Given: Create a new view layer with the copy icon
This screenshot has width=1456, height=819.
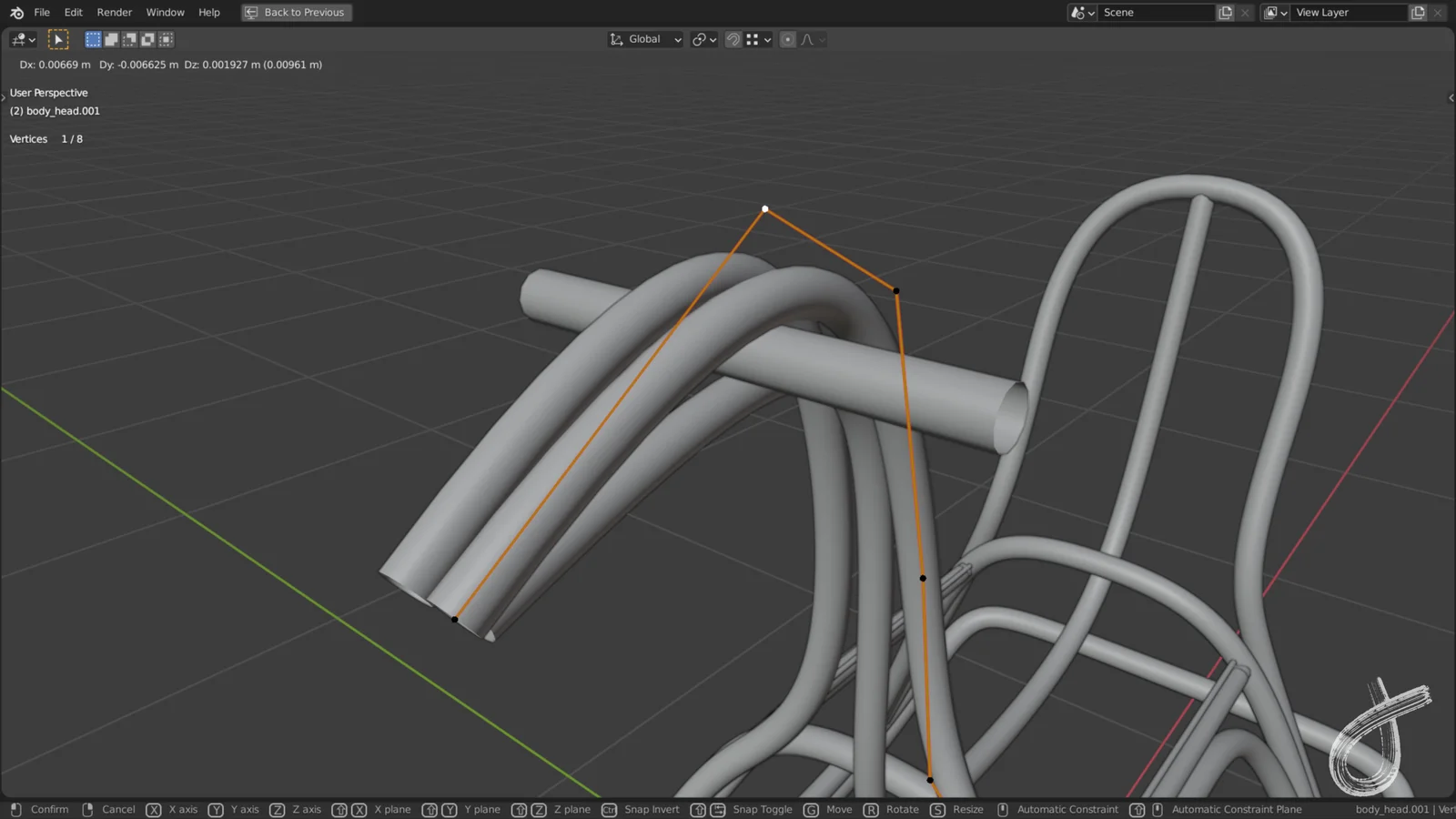Looking at the screenshot, I should [1418, 12].
